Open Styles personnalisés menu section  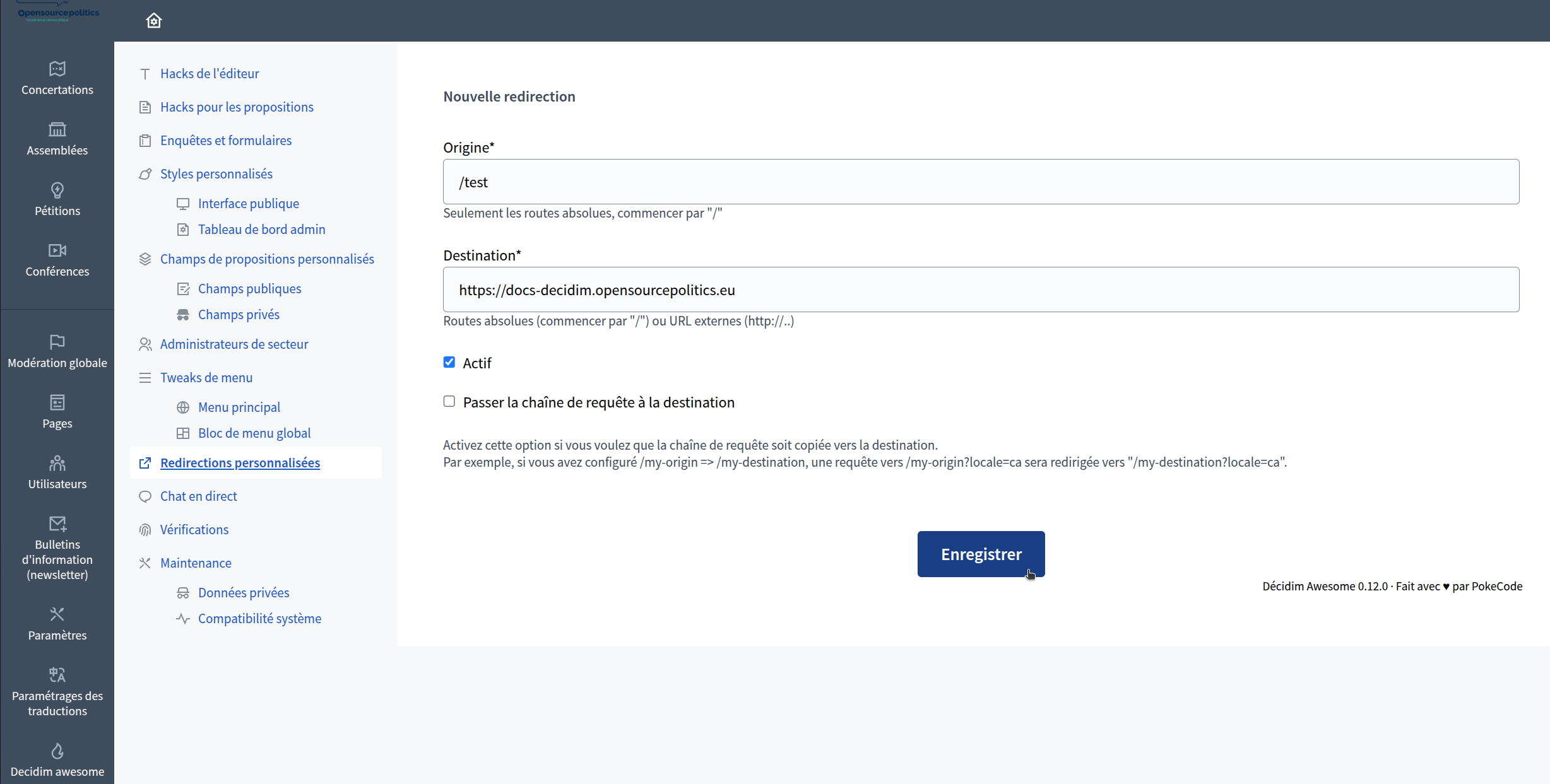216,174
